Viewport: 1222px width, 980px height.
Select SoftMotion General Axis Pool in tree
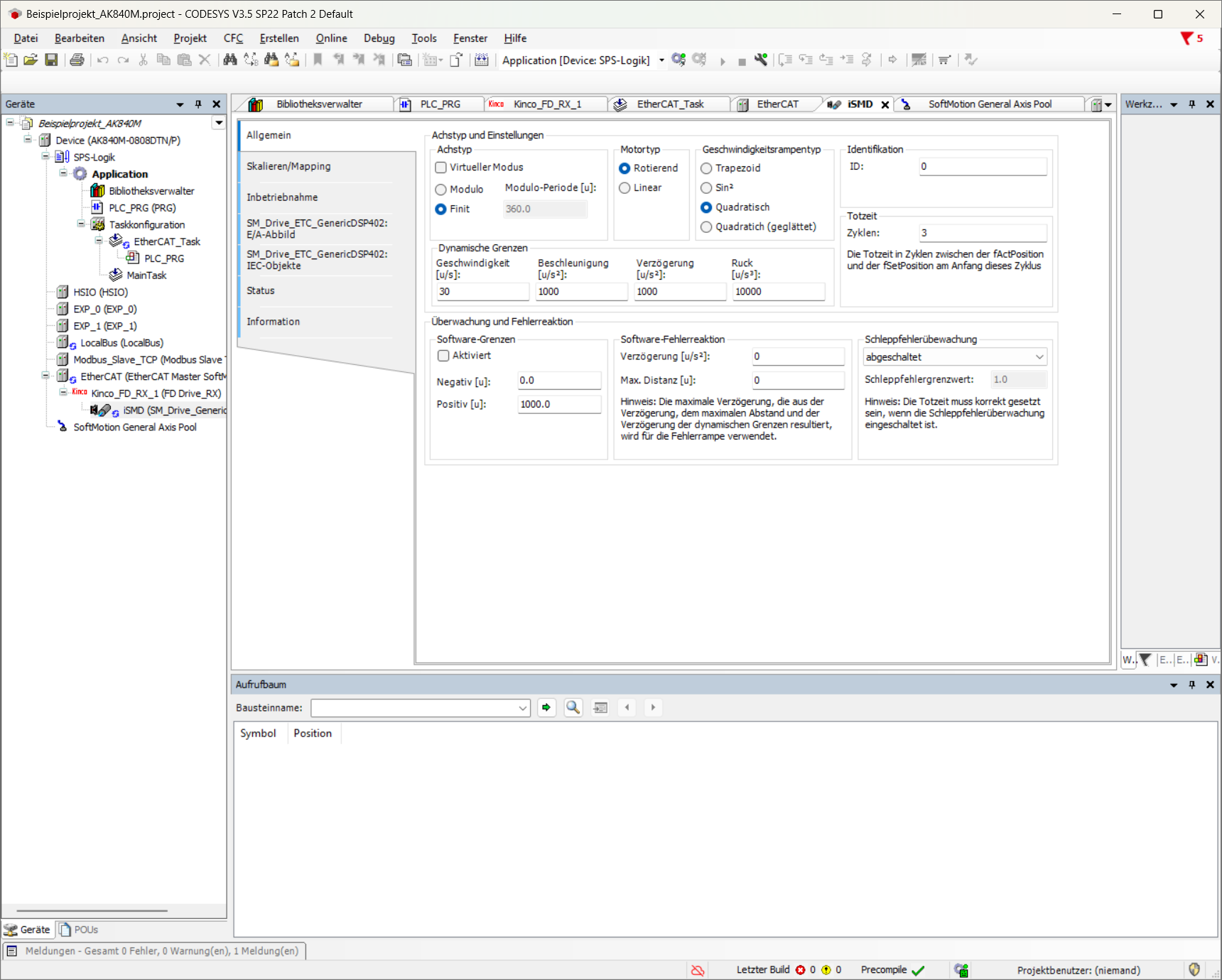pos(135,427)
